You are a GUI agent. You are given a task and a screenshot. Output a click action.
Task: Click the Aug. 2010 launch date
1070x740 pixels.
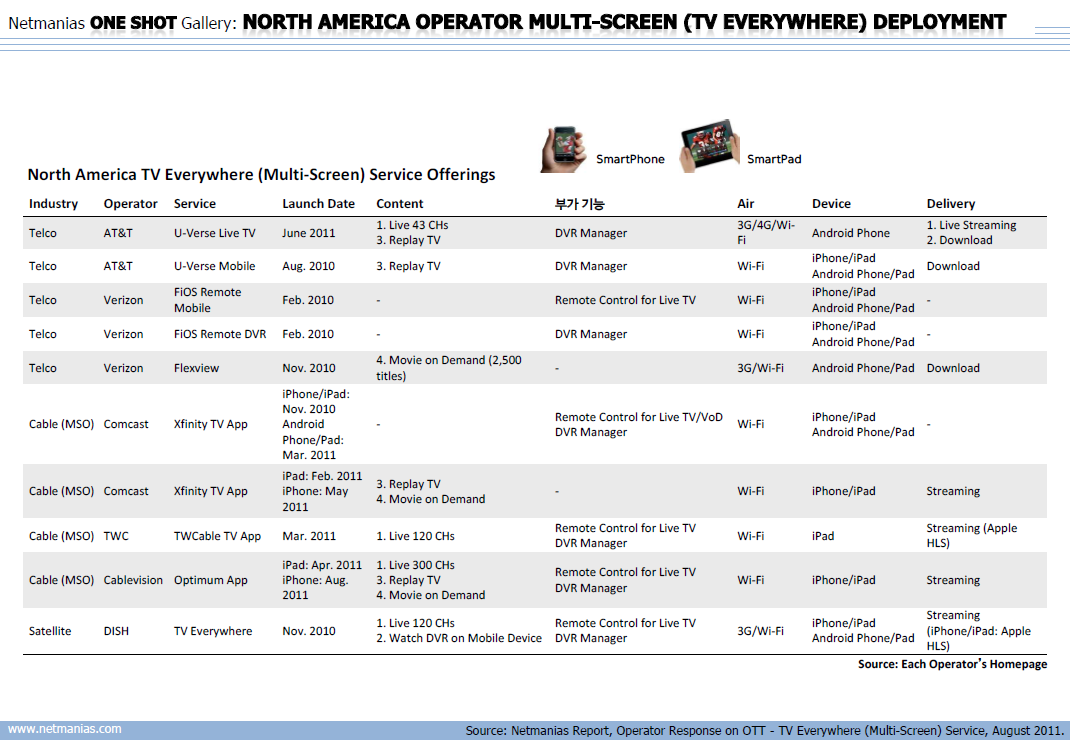click(308, 266)
